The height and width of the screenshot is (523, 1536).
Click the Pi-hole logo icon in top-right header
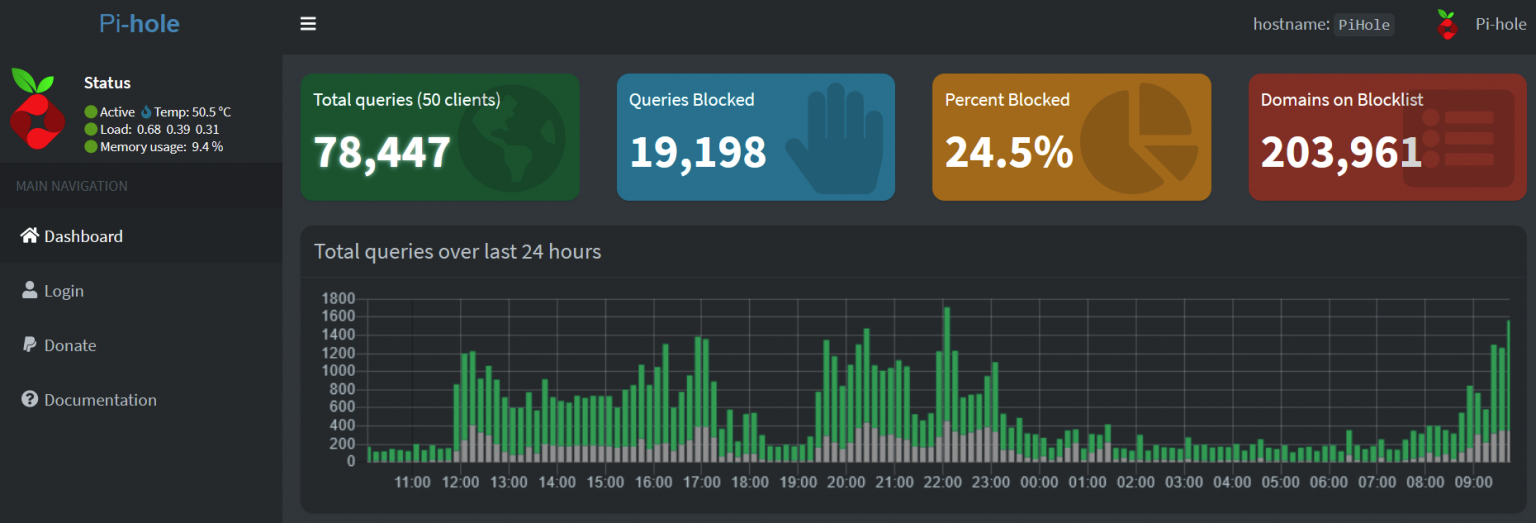(x=1447, y=24)
